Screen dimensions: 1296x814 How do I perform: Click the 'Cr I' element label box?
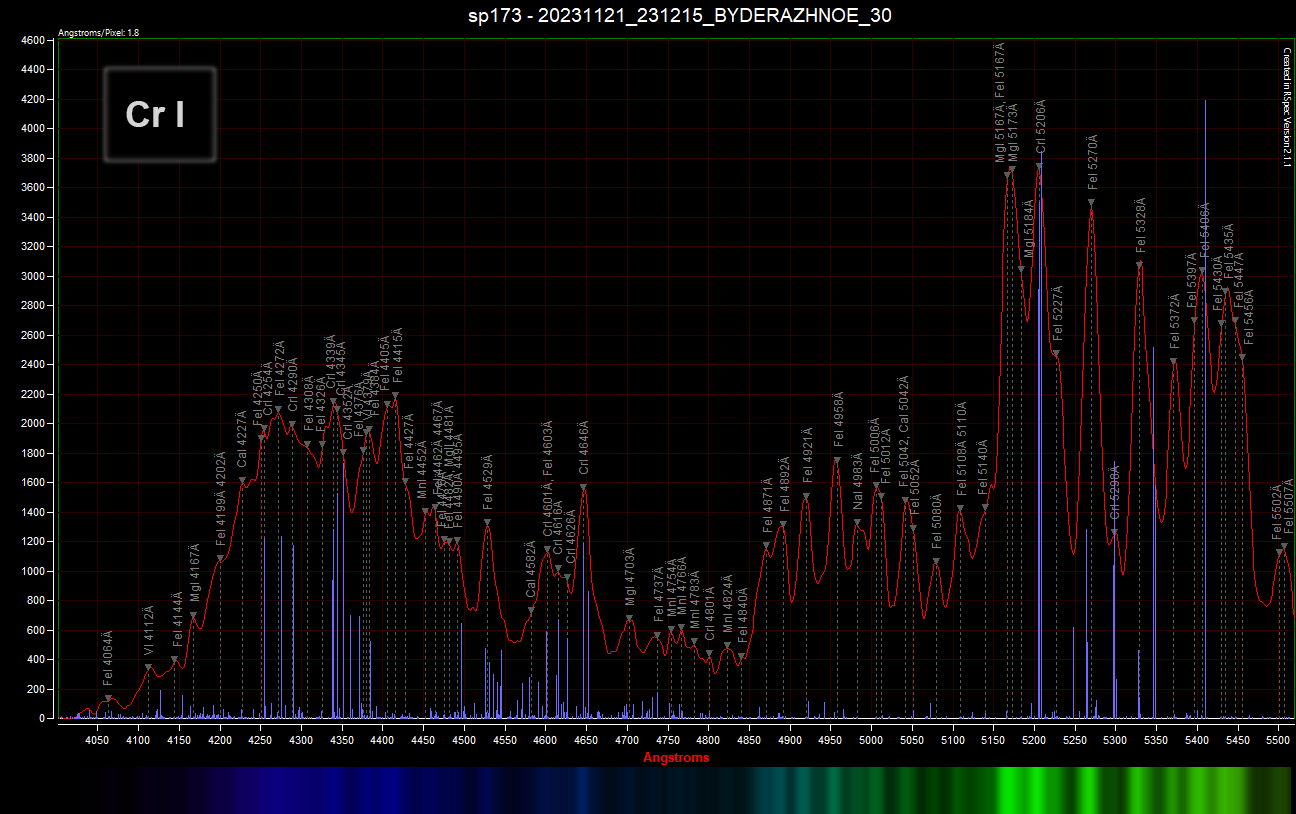pyautogui.click(x=160, y=115)
